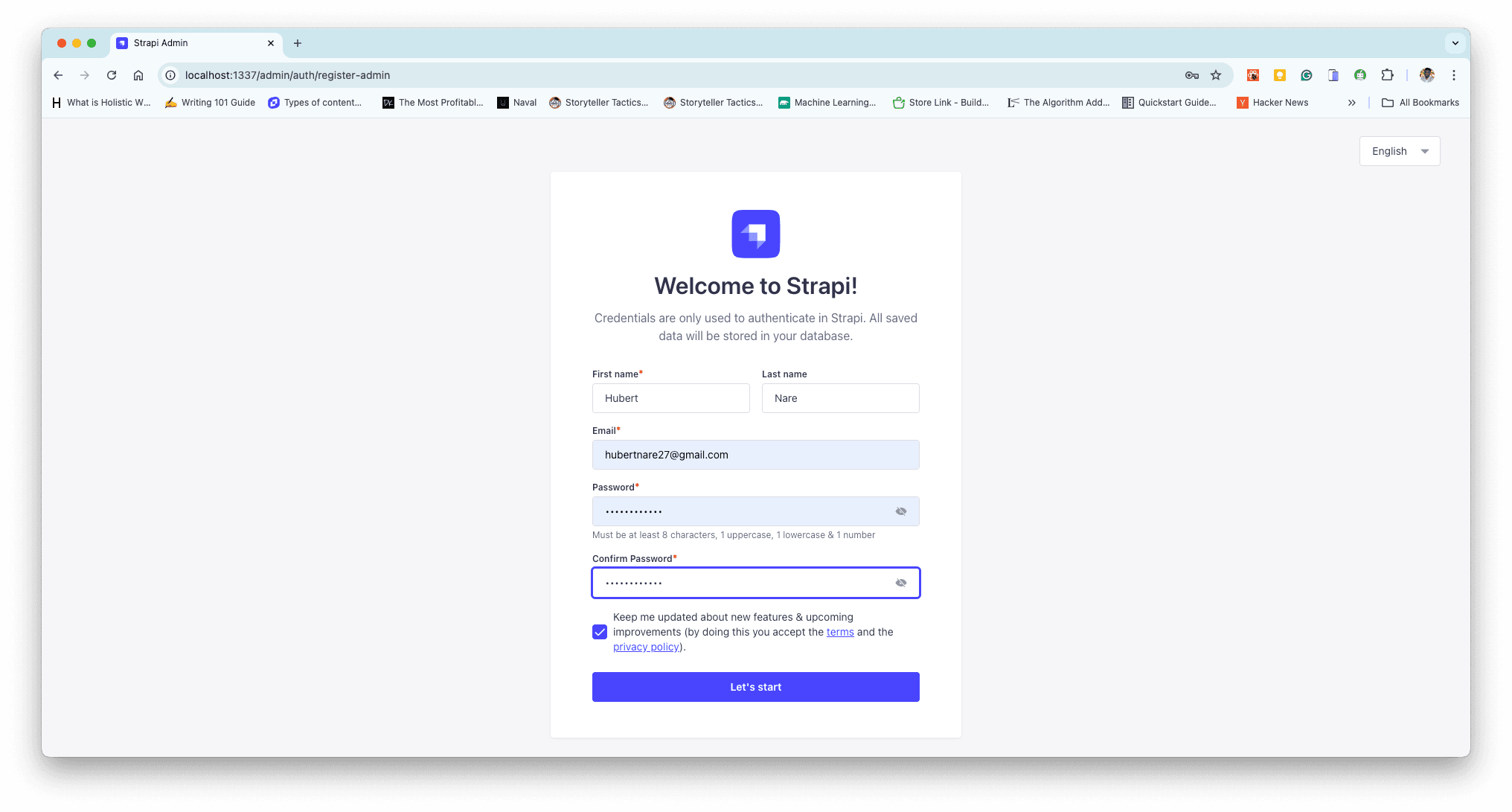Viewport: 1512px width, 812px height.
Task: Show hidden bookmarks with double chevron
Action: coord(1352,103)
